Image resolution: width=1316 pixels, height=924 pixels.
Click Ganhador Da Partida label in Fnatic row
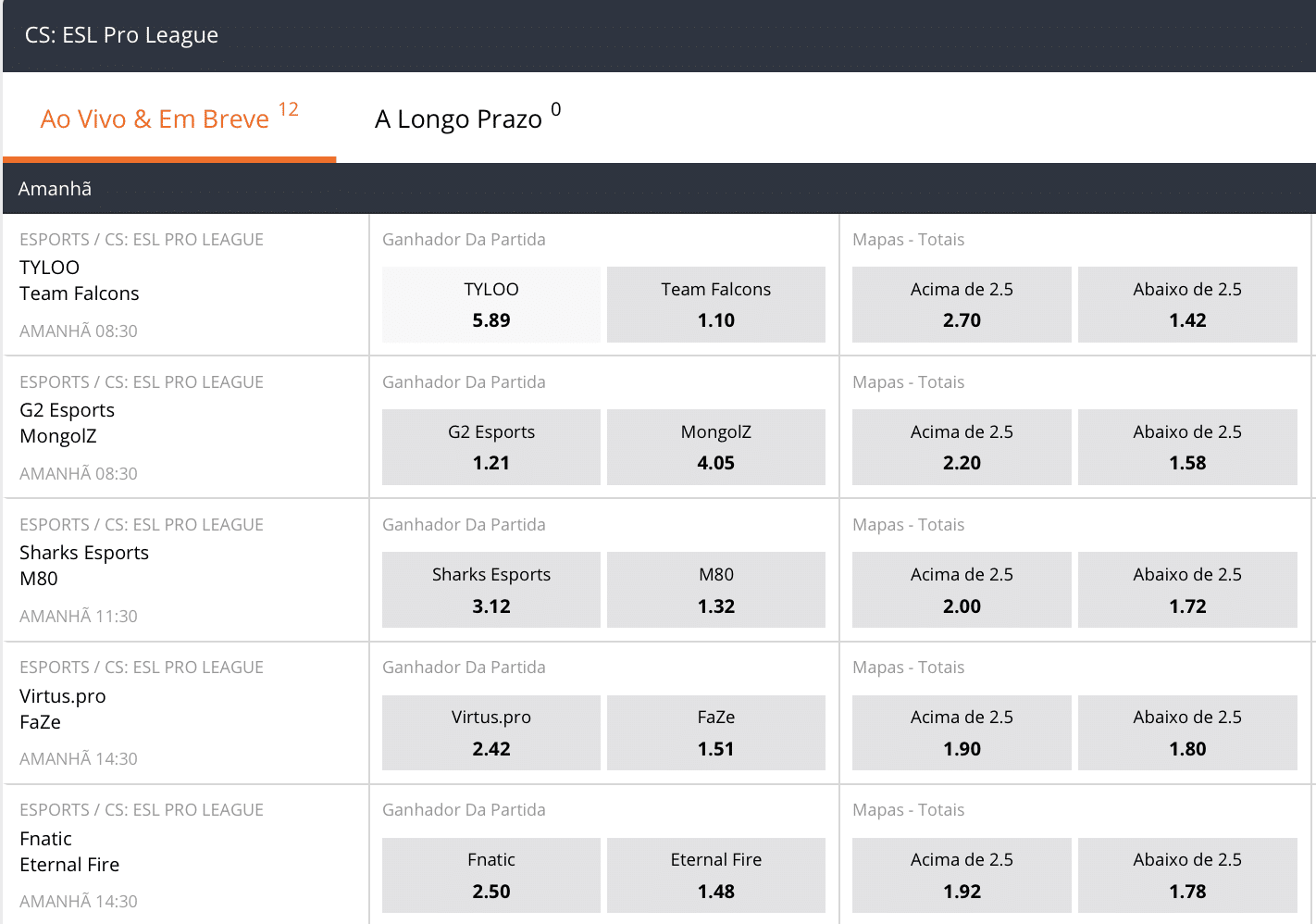click(x=464, y=810)
